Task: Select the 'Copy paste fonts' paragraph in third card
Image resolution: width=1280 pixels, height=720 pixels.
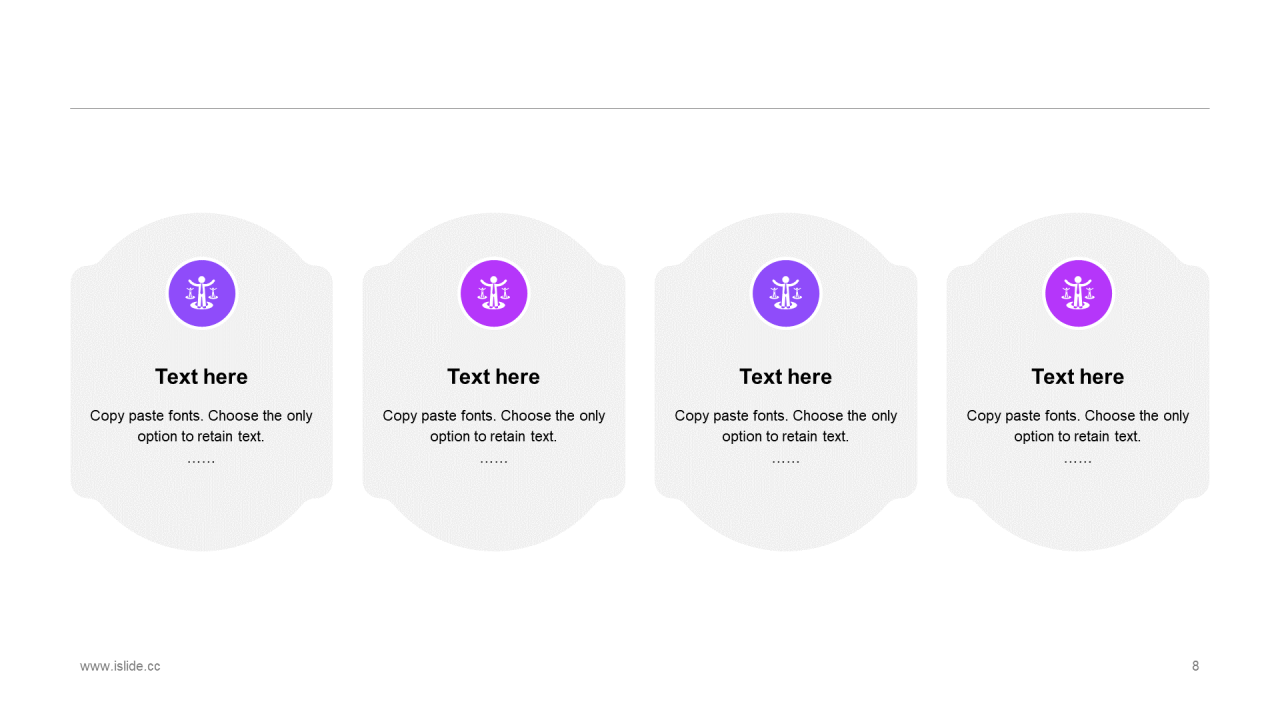Action: (786, 426)
